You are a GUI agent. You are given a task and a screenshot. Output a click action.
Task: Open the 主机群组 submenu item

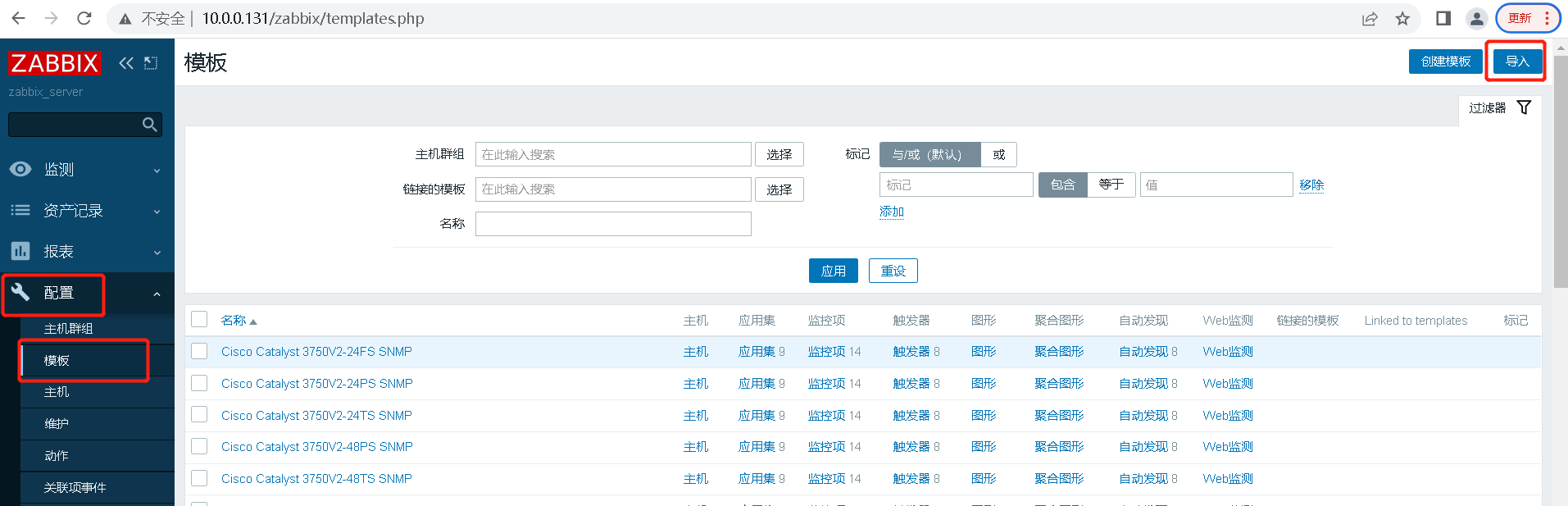(x=69, y=328)
